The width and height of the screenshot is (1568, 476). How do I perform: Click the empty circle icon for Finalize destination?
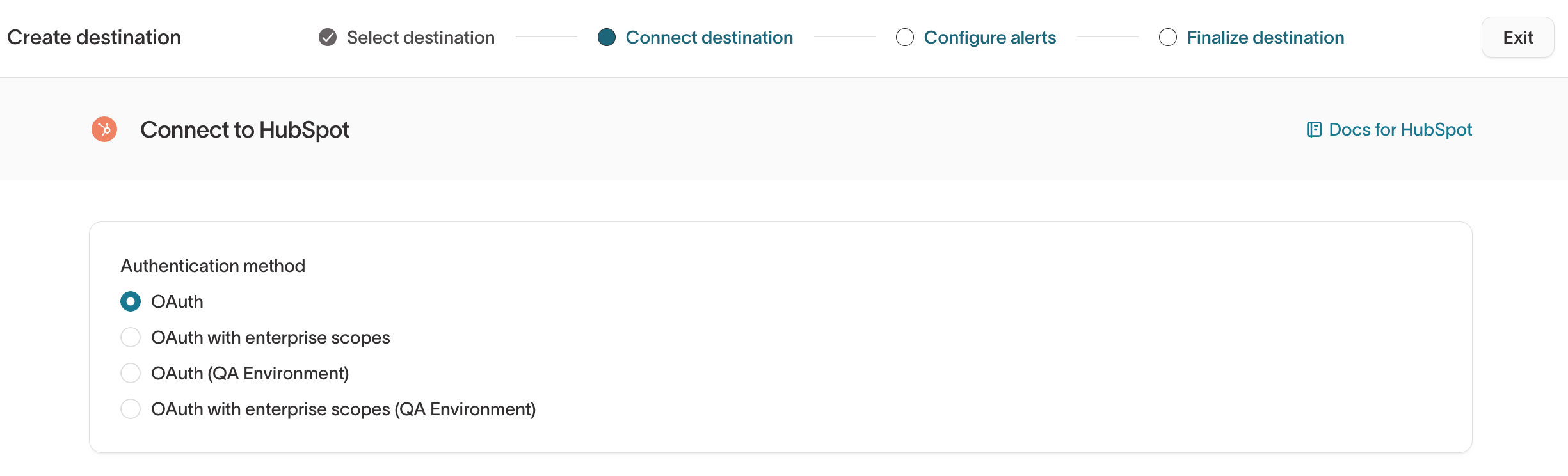1167,37
